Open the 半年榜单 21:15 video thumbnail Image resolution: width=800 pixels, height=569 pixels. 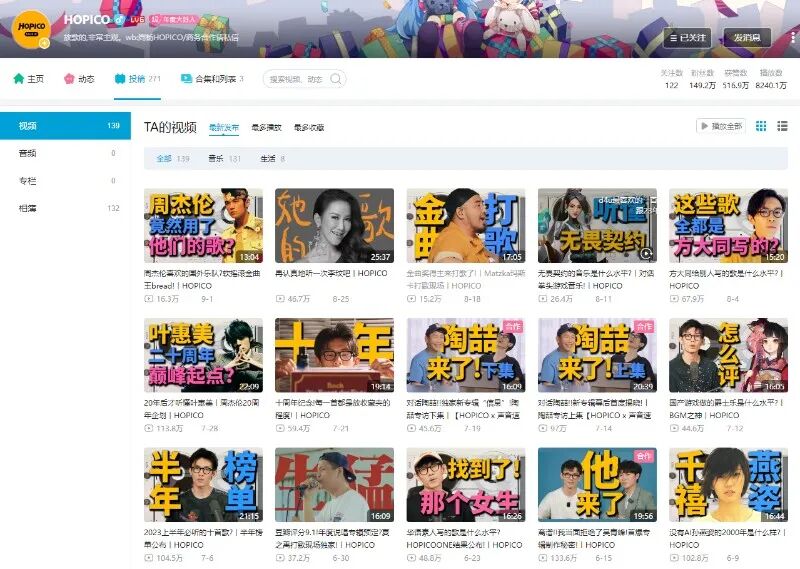pos(203,485)
